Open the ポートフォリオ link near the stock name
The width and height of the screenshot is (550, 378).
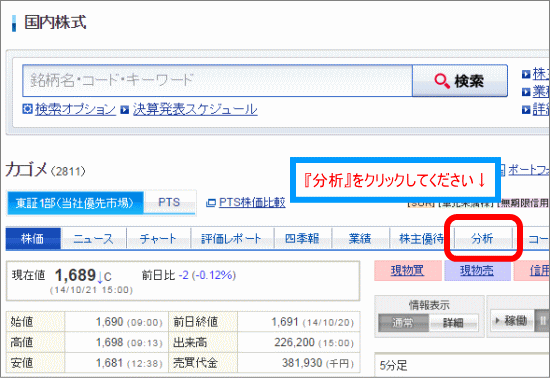click(x=529, y=170)
